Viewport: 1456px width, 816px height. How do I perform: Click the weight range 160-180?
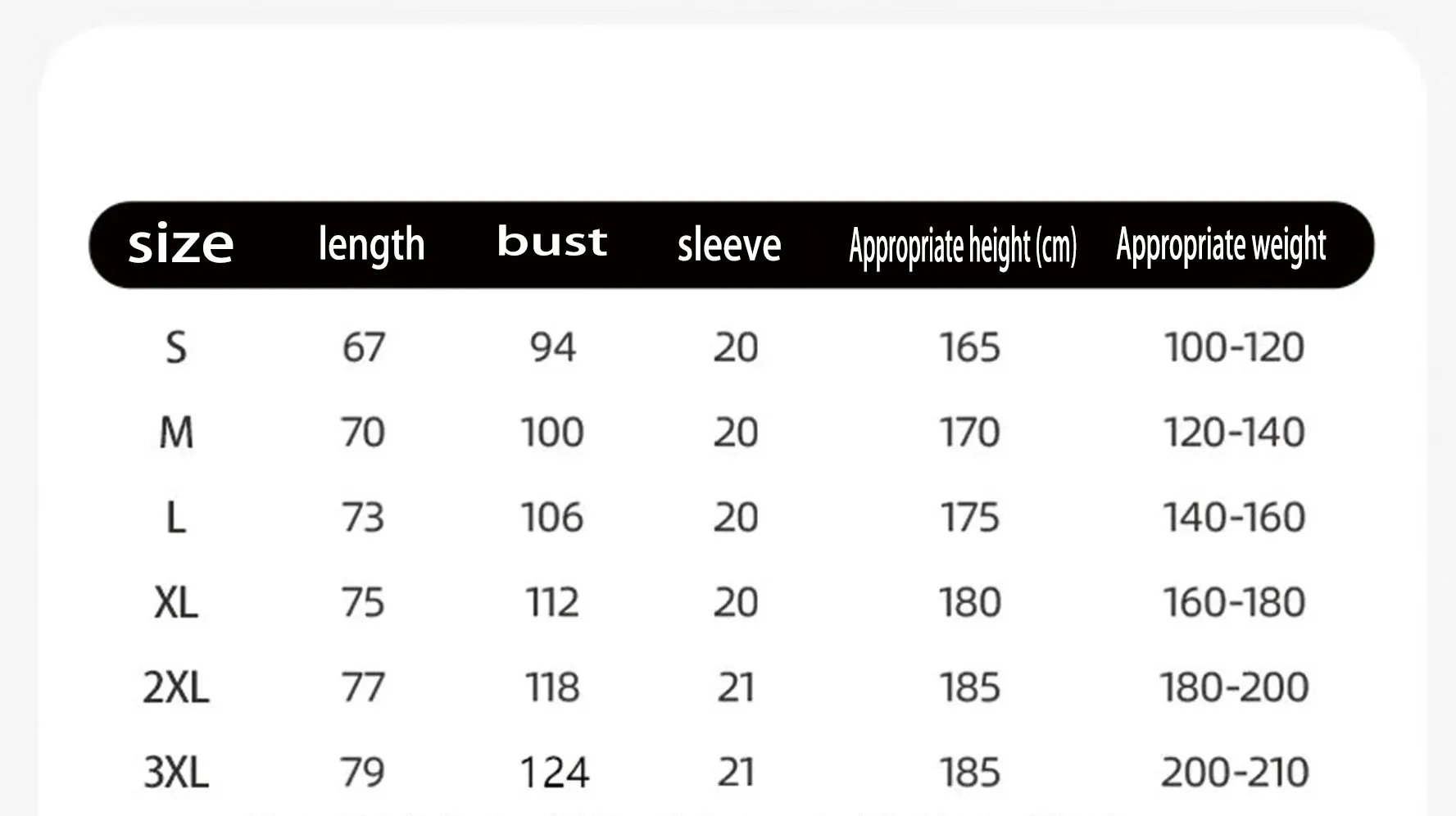[1234, 603]
